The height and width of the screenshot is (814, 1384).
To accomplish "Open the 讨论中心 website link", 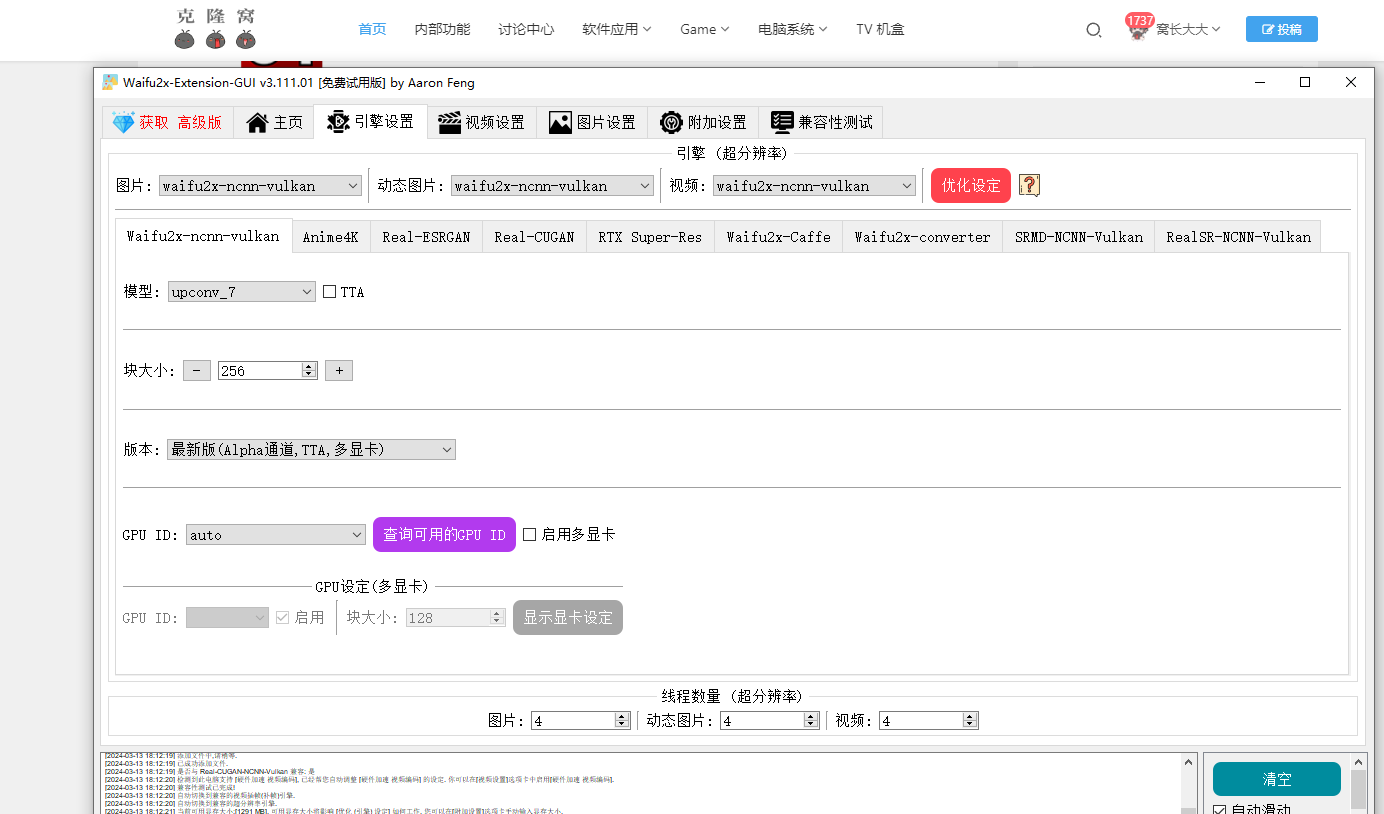I will tap(526, 29).
